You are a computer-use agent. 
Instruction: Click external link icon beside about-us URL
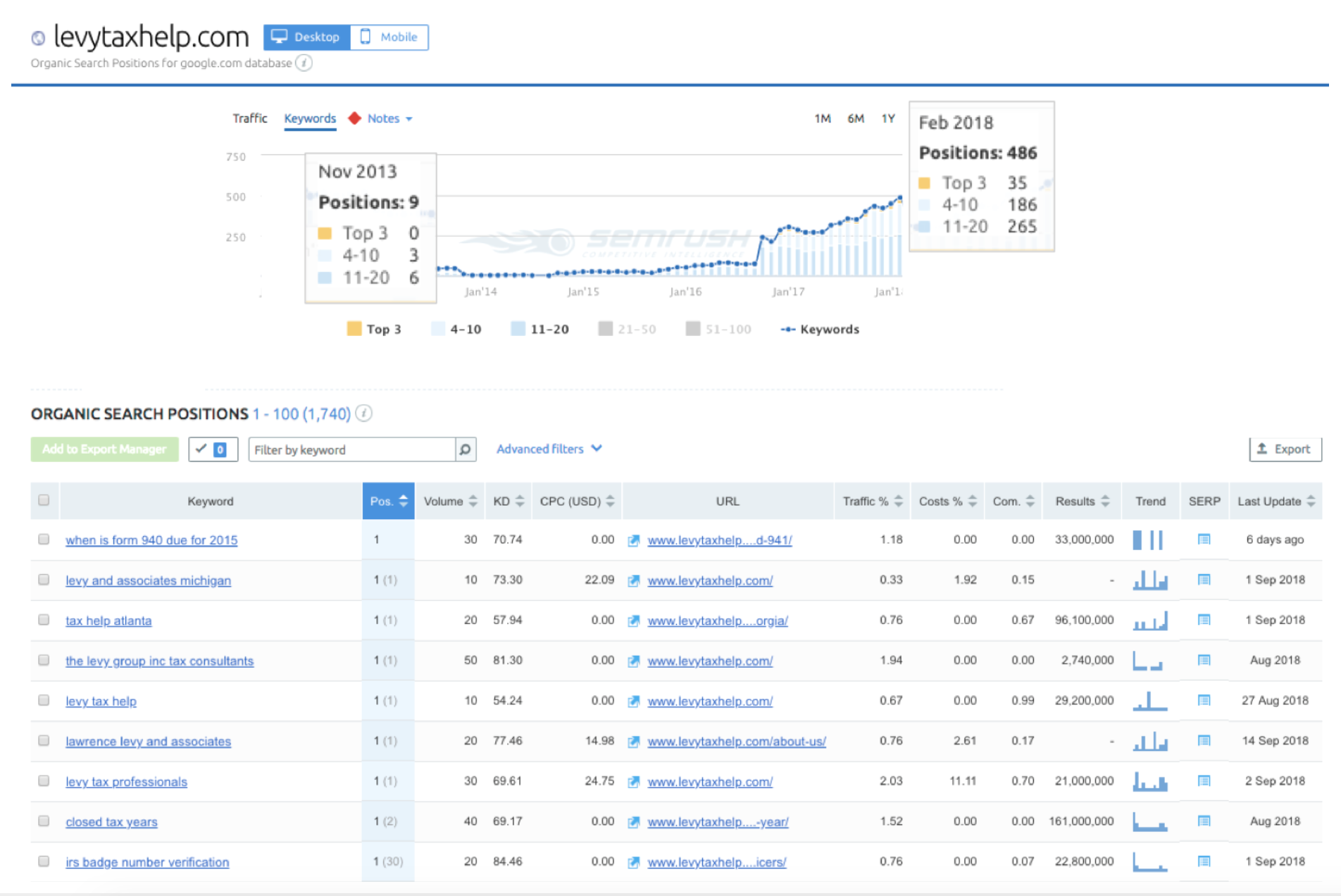coord(634,741)
